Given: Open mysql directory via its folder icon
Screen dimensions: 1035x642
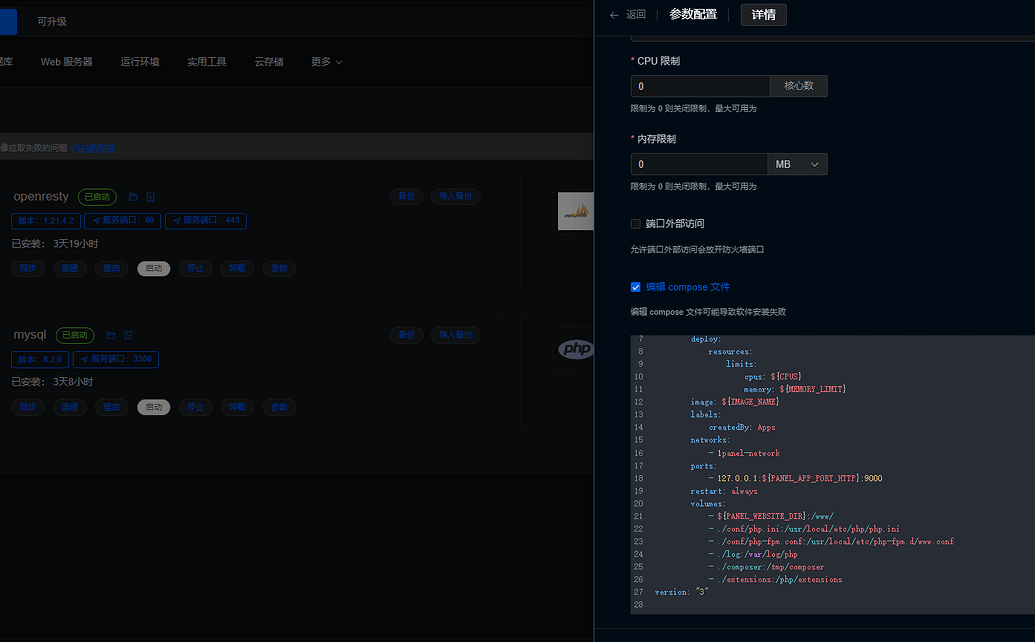Looking at the screenshot, I should point(110,335).
